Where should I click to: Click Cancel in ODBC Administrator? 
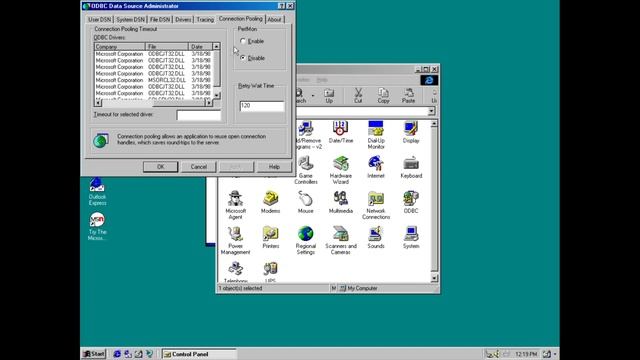click(x=198, y=167)
